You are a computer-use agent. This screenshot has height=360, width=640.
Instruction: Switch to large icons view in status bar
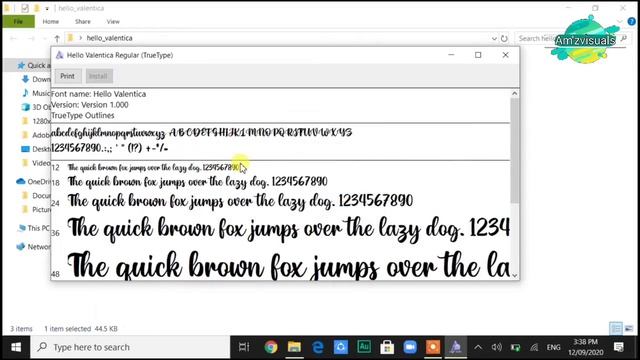[x=629, y=328]
